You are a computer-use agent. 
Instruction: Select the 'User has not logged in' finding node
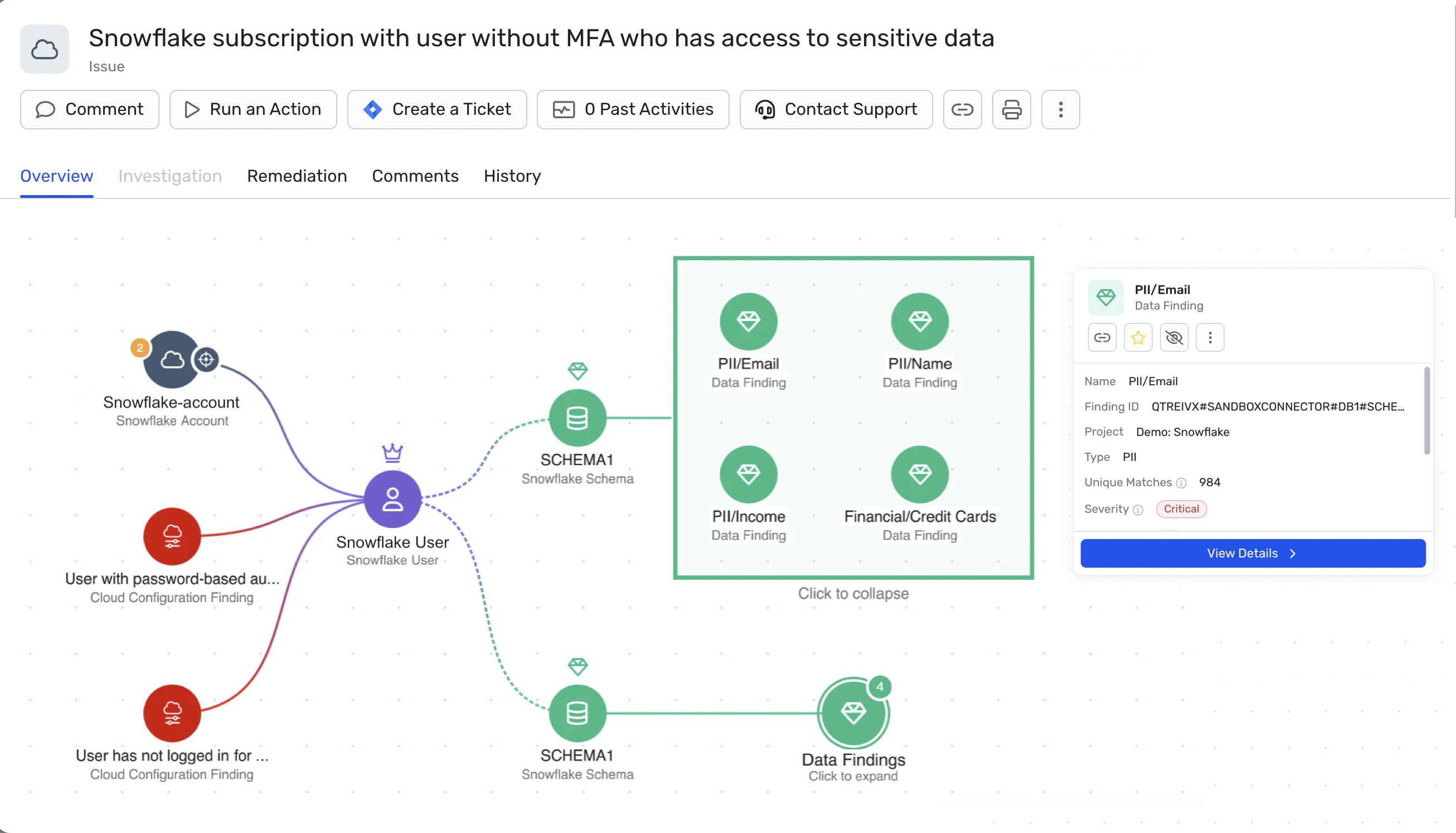(172, 713)
